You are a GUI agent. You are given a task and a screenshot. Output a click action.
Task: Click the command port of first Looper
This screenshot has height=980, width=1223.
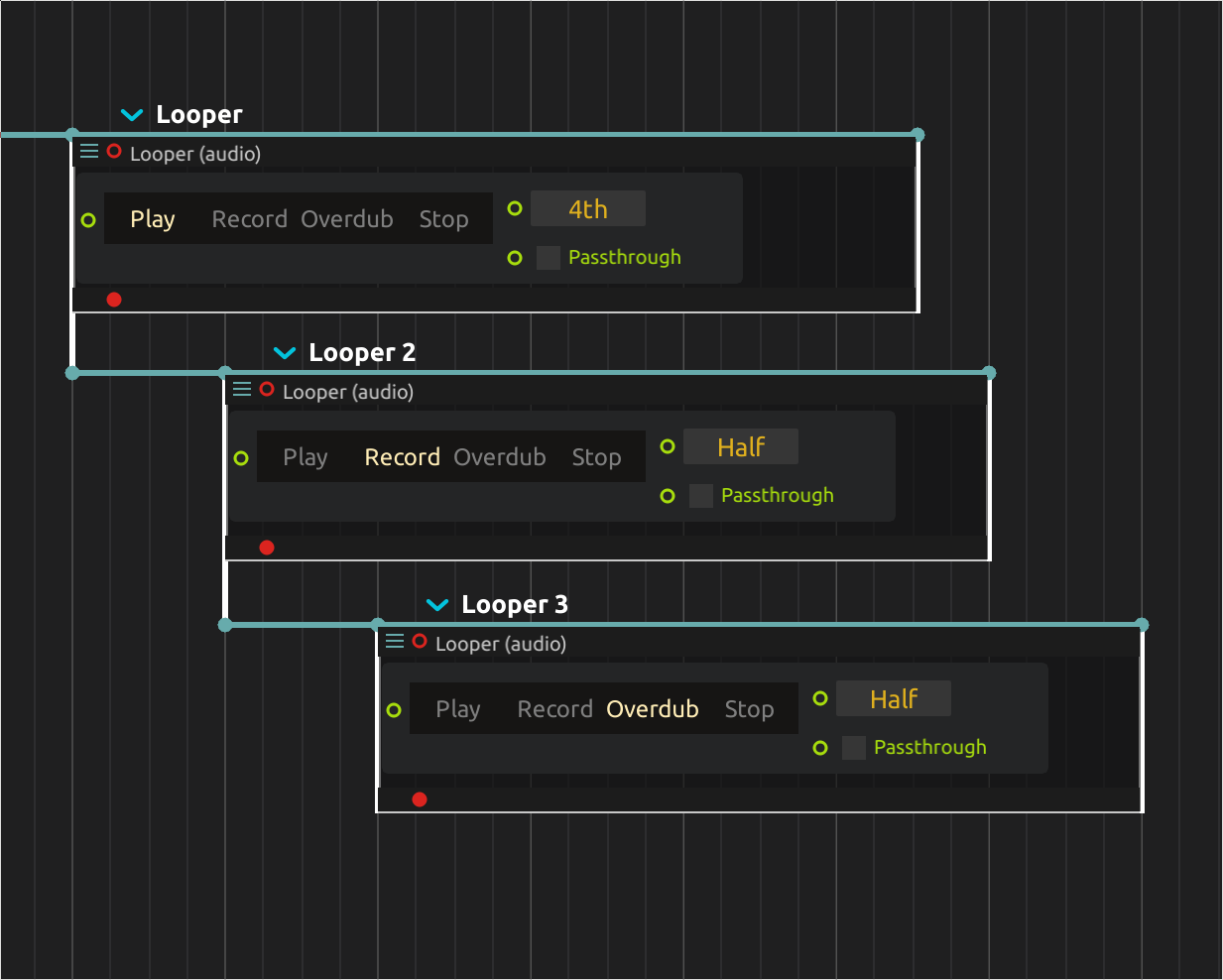[88, 220]
